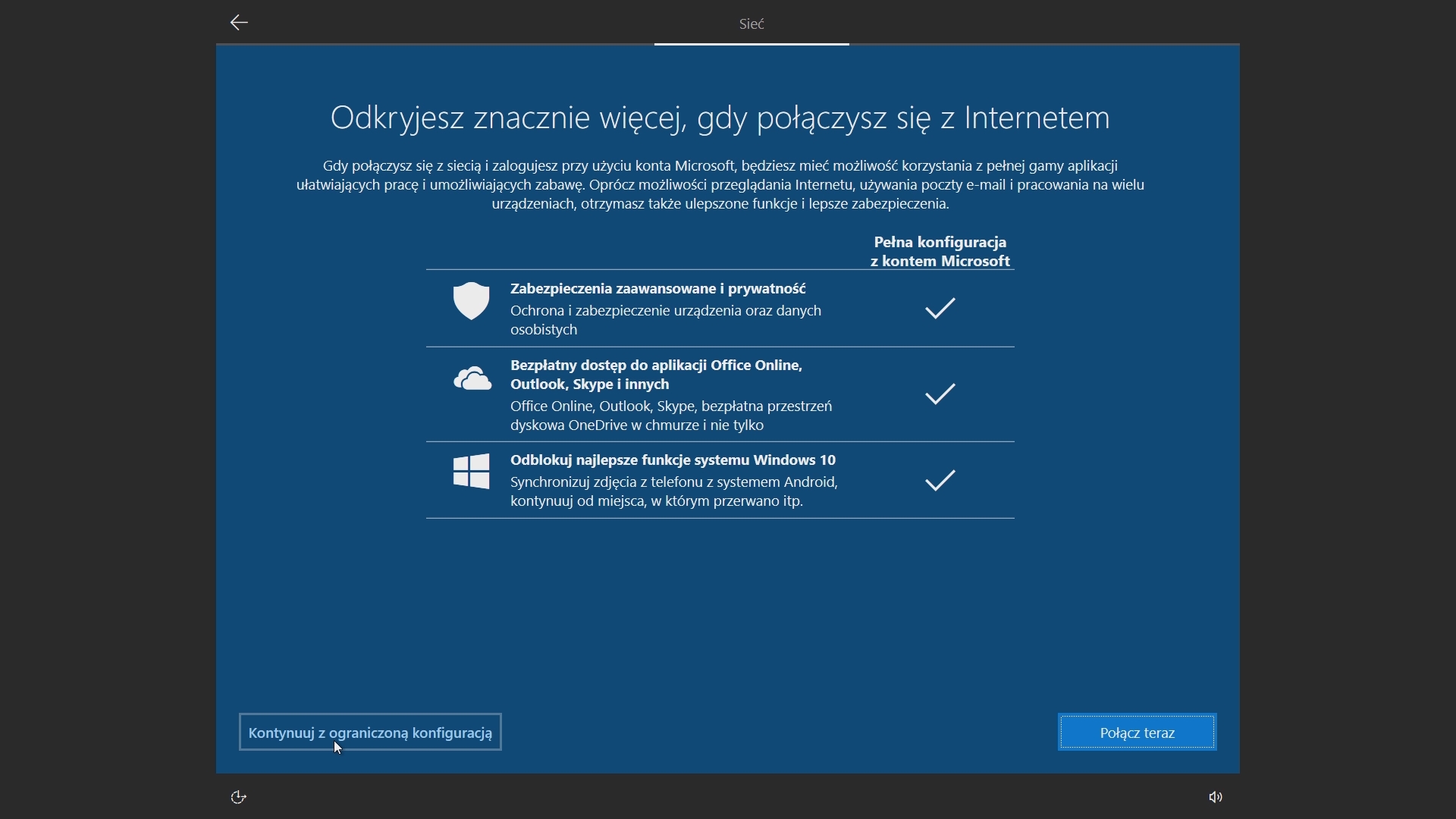Click checkmark in the Zabezpieczenia zaawansowane row

[x=940, y=308]
